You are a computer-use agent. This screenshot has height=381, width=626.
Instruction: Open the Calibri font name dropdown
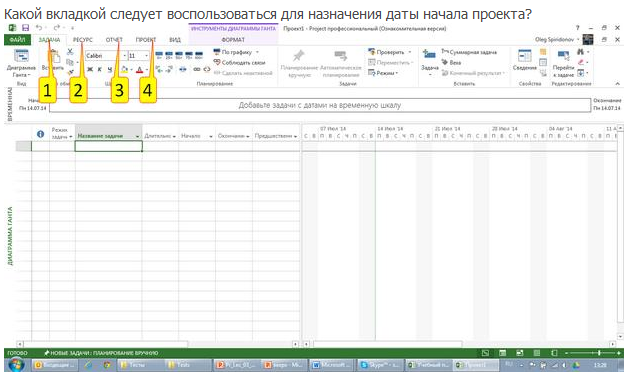click(125, 56)
